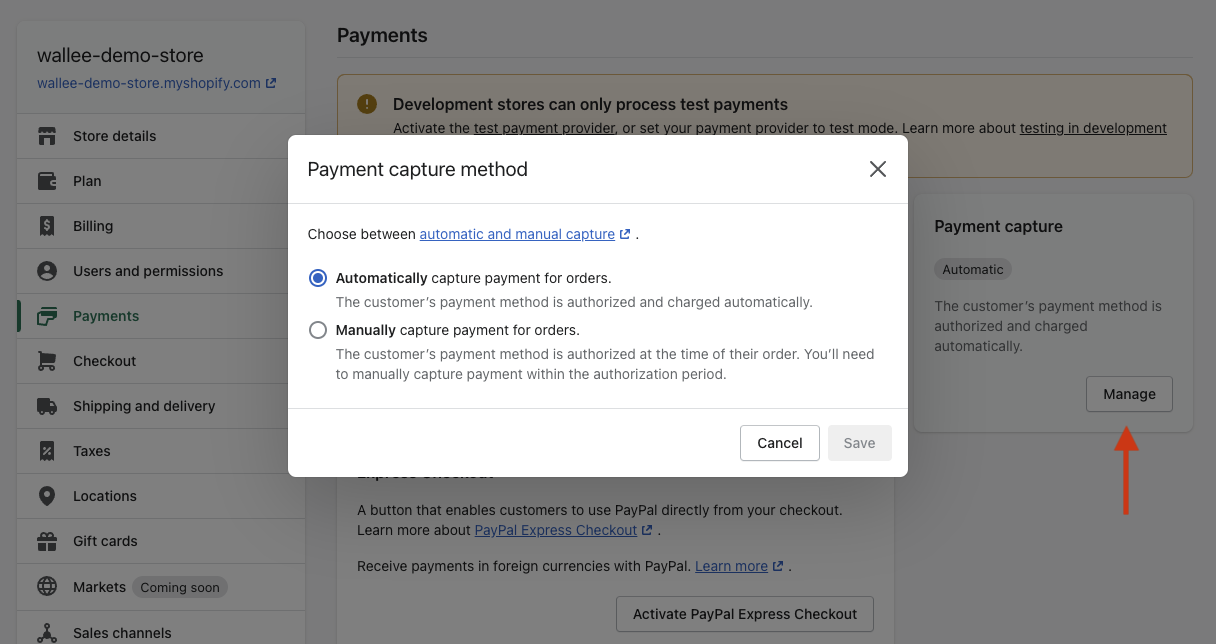This screenshot has width=1216, height=644.
Task: Save the payment capture method
Action: tap(859, 442)
